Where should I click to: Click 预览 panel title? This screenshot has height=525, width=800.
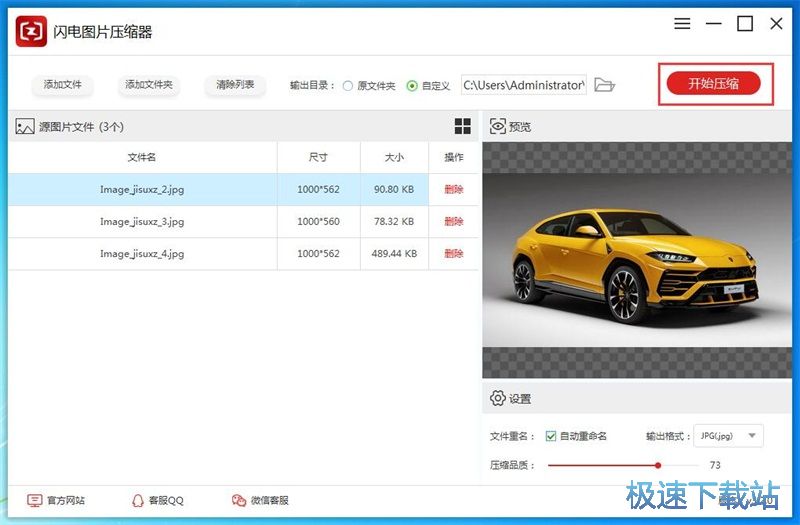coord(520,127)
